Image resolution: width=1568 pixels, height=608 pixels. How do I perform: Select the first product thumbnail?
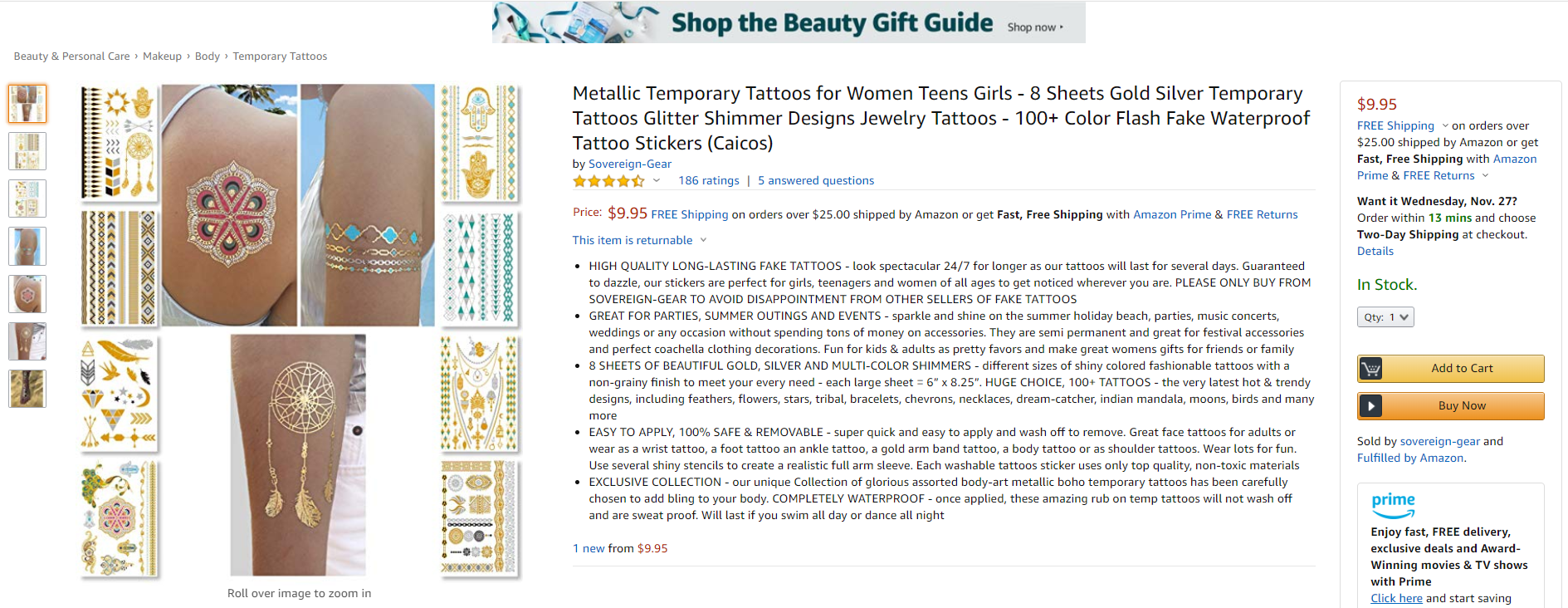click(x=27, y=104)
